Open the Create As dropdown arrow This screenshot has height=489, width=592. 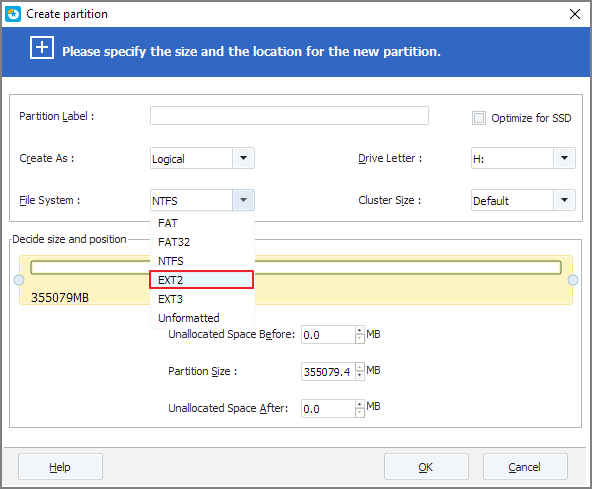pyautogui.click(x=243, y=158)
